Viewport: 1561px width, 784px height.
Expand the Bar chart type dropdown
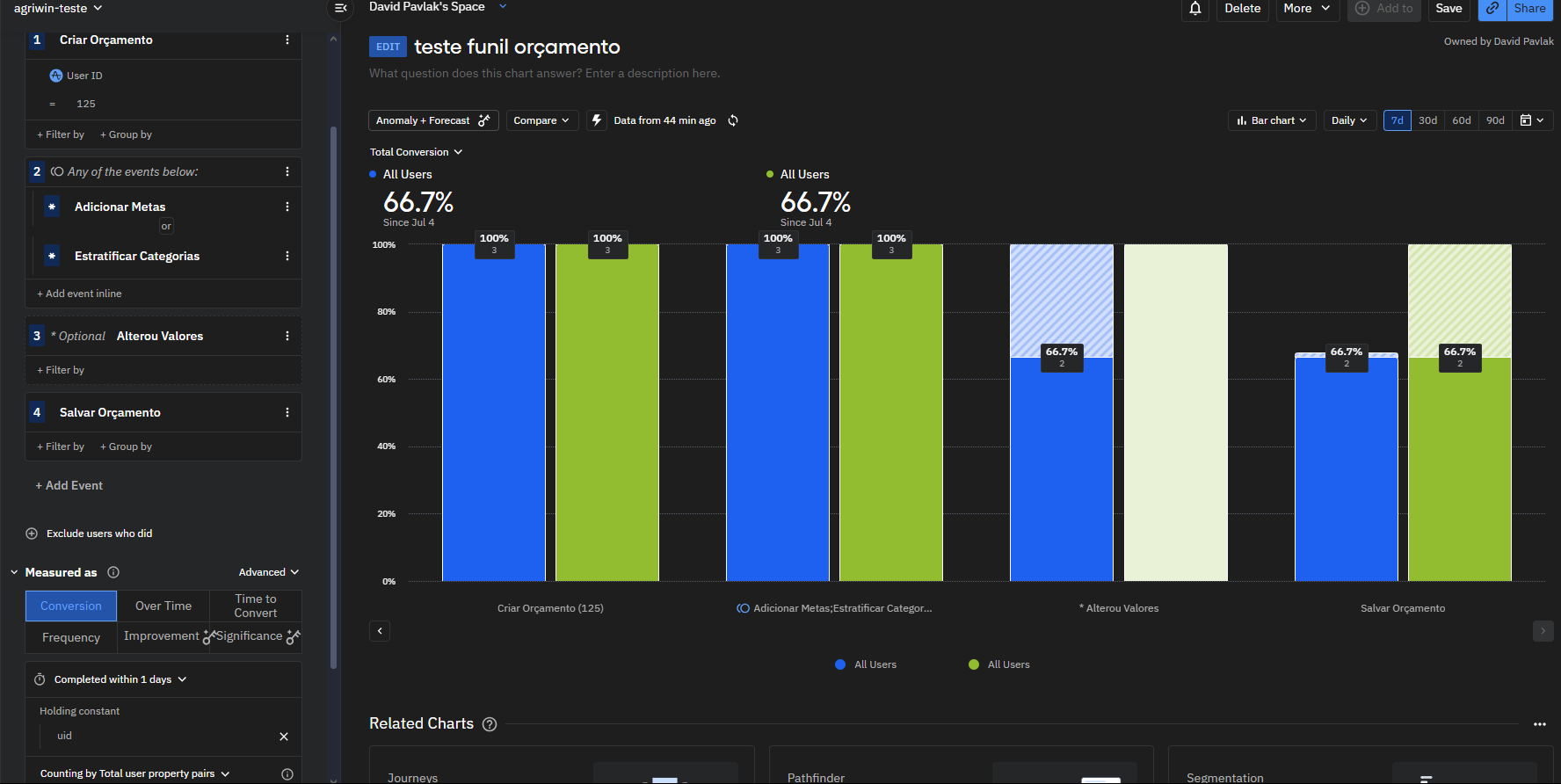(1271, 120)
